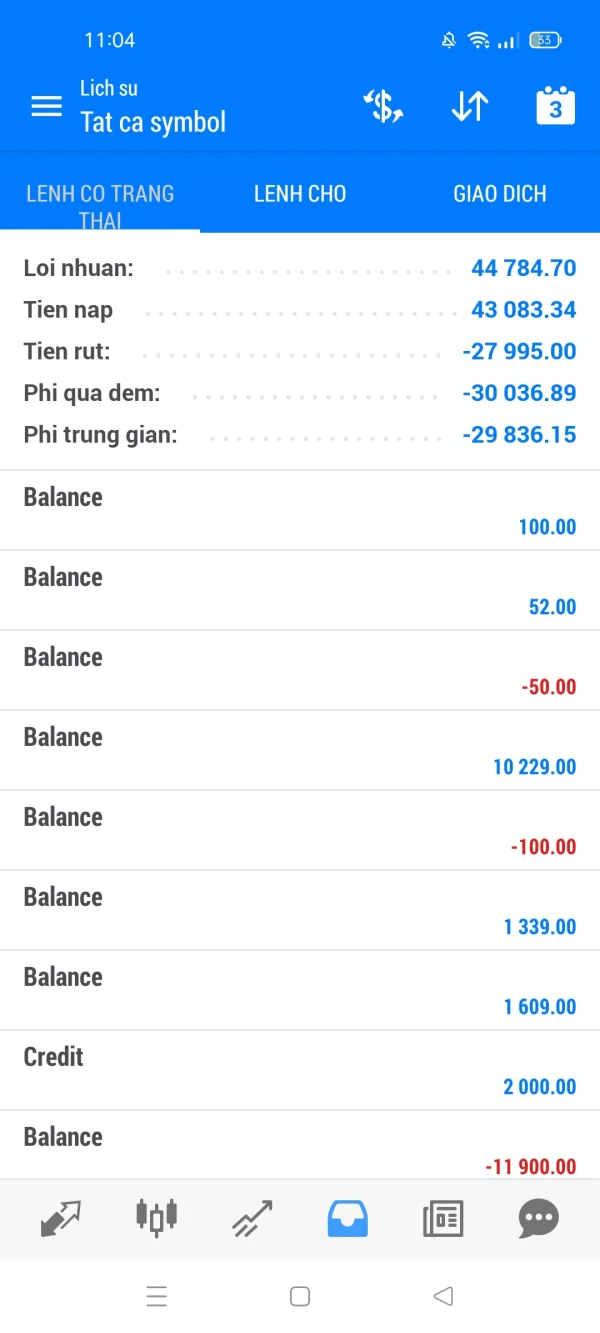The image size is (600, 1333).
Task: Open the Balance entry of 10 229.00
Action: coord(300,751)
